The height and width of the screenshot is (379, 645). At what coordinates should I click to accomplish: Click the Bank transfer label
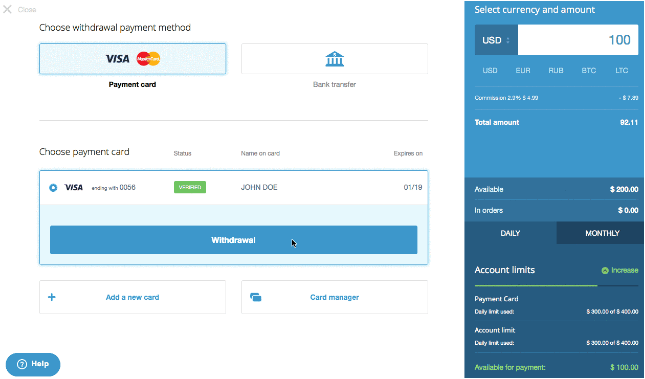334,84
